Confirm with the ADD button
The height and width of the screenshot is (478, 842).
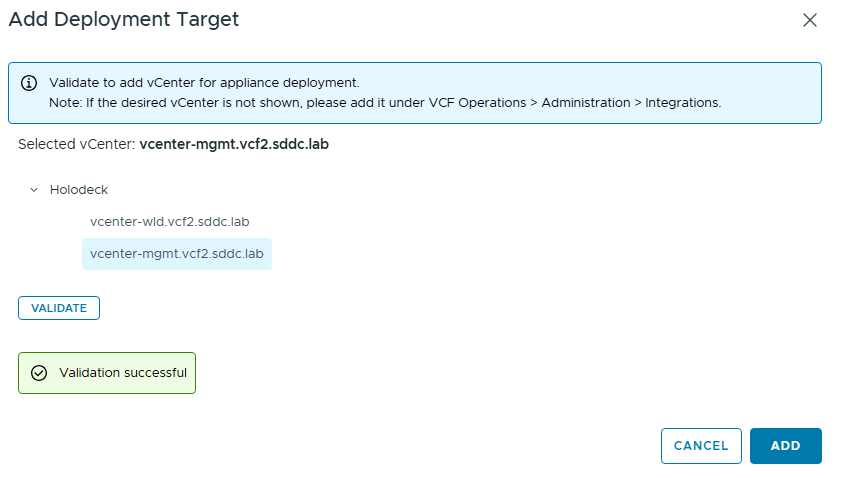click(785, 446)
